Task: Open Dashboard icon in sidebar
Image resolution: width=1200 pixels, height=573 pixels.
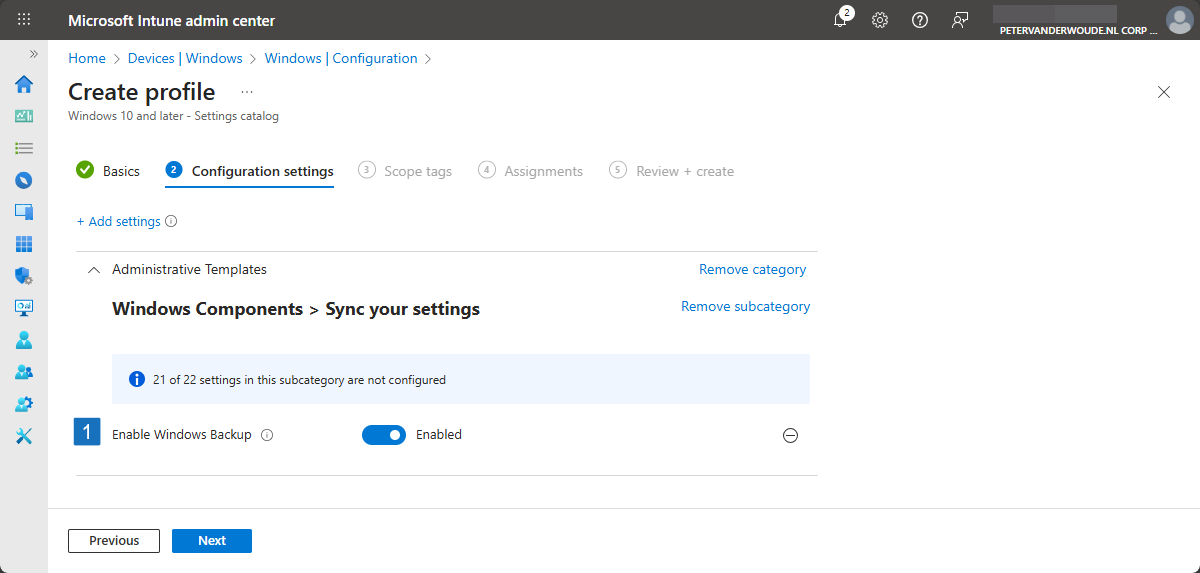Action: 24,116
